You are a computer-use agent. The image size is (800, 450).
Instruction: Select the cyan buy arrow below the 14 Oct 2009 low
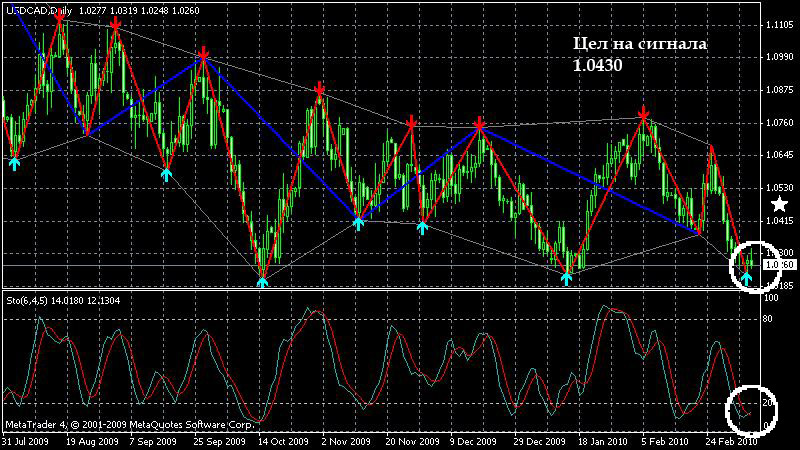pyautogui.click(x=262, y=281)
